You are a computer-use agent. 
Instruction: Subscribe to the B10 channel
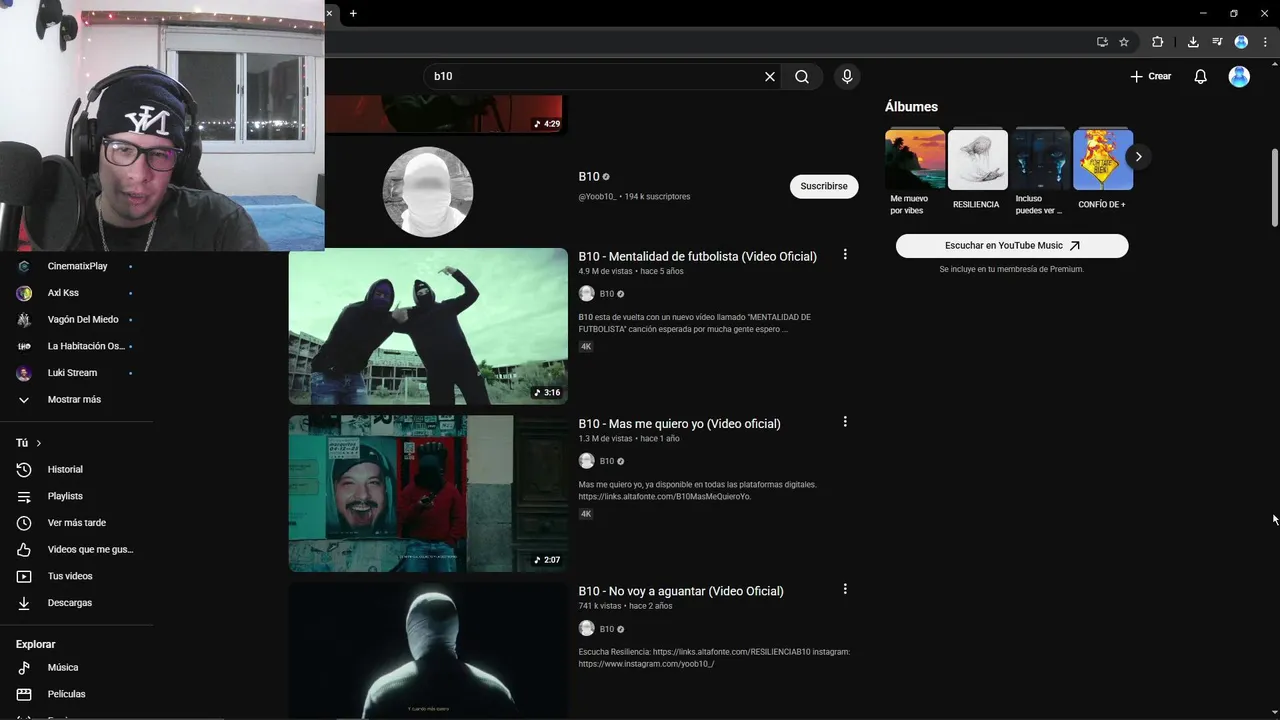824,186
